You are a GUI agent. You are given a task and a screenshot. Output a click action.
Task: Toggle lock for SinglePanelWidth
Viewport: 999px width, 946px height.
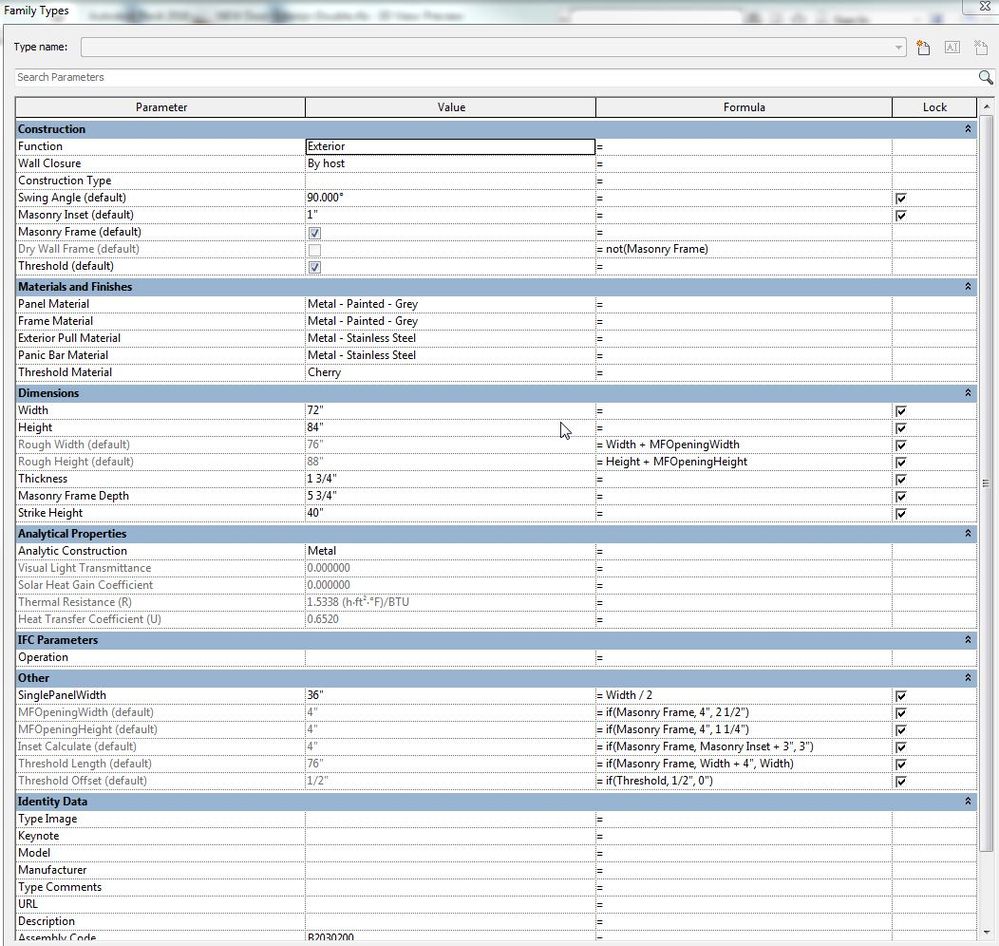coord(901,696)
